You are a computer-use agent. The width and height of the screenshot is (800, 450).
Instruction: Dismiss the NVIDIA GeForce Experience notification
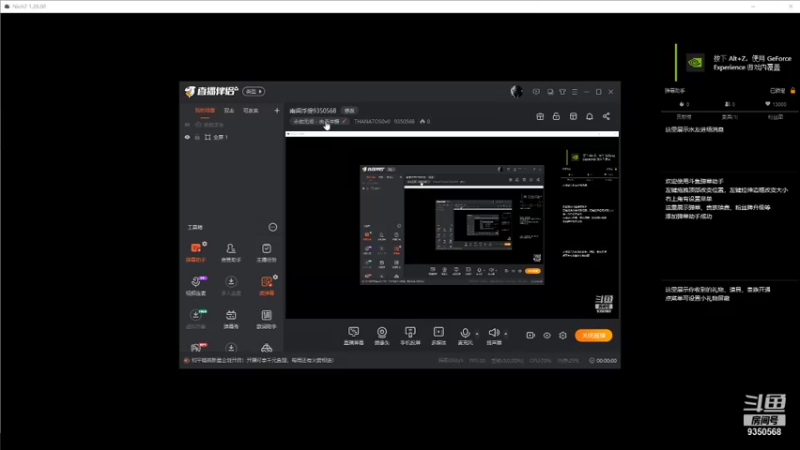point(733,63)
